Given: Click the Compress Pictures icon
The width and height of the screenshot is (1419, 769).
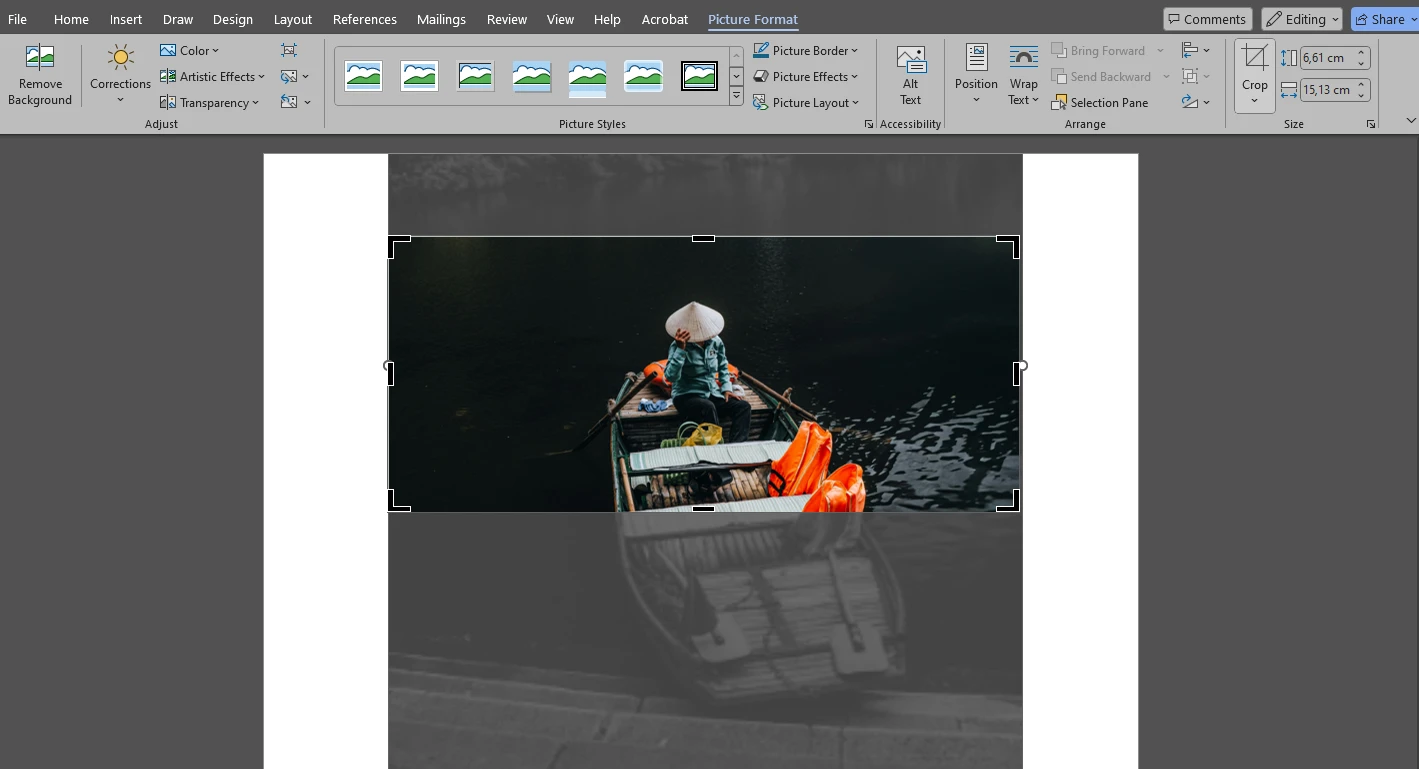Looking at the screenshot, I should [289, 50].
